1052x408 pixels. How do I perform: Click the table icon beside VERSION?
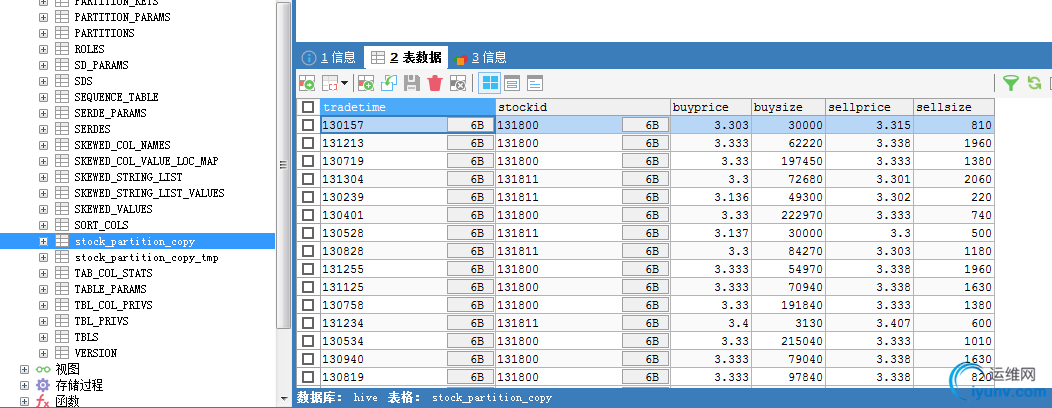click(x=62, y=353)
